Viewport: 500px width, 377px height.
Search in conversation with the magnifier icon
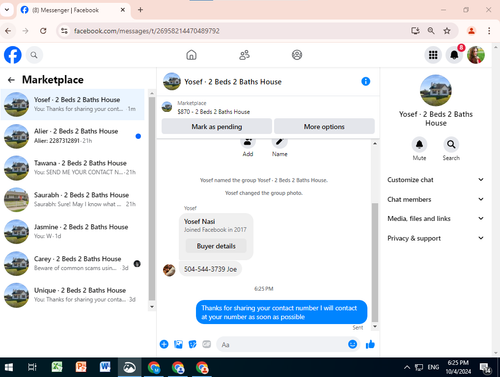point(451,144)
